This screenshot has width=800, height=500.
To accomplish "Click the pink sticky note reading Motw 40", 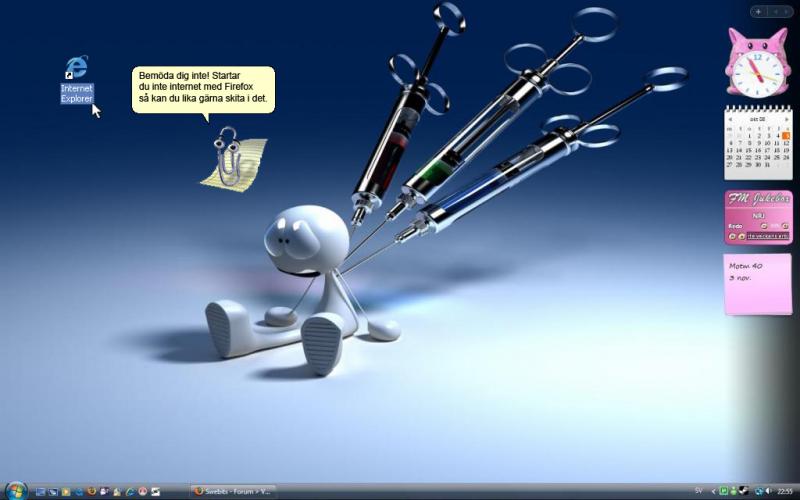I will point(758,284).
